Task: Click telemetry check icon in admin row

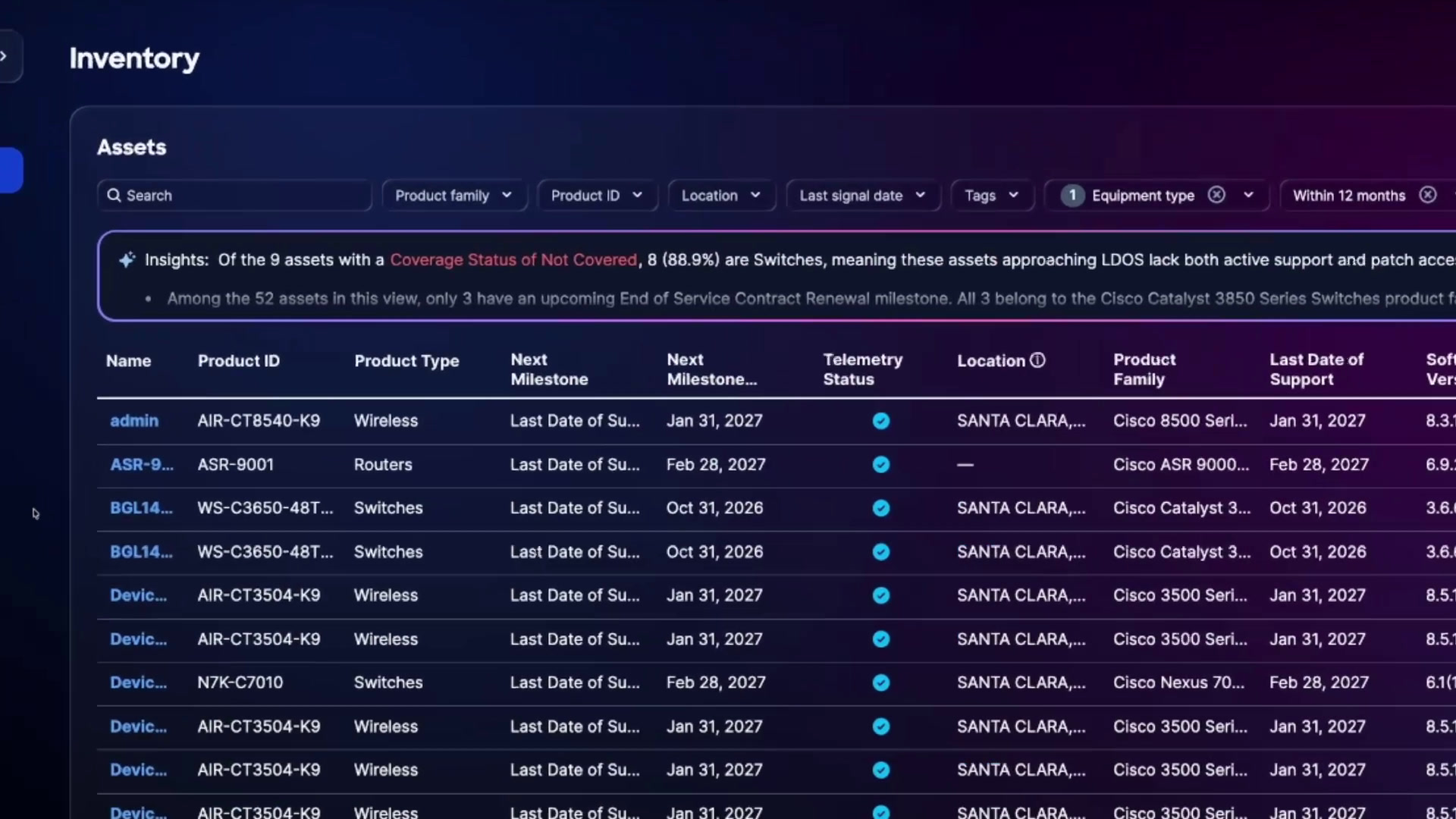Action: 880,421
